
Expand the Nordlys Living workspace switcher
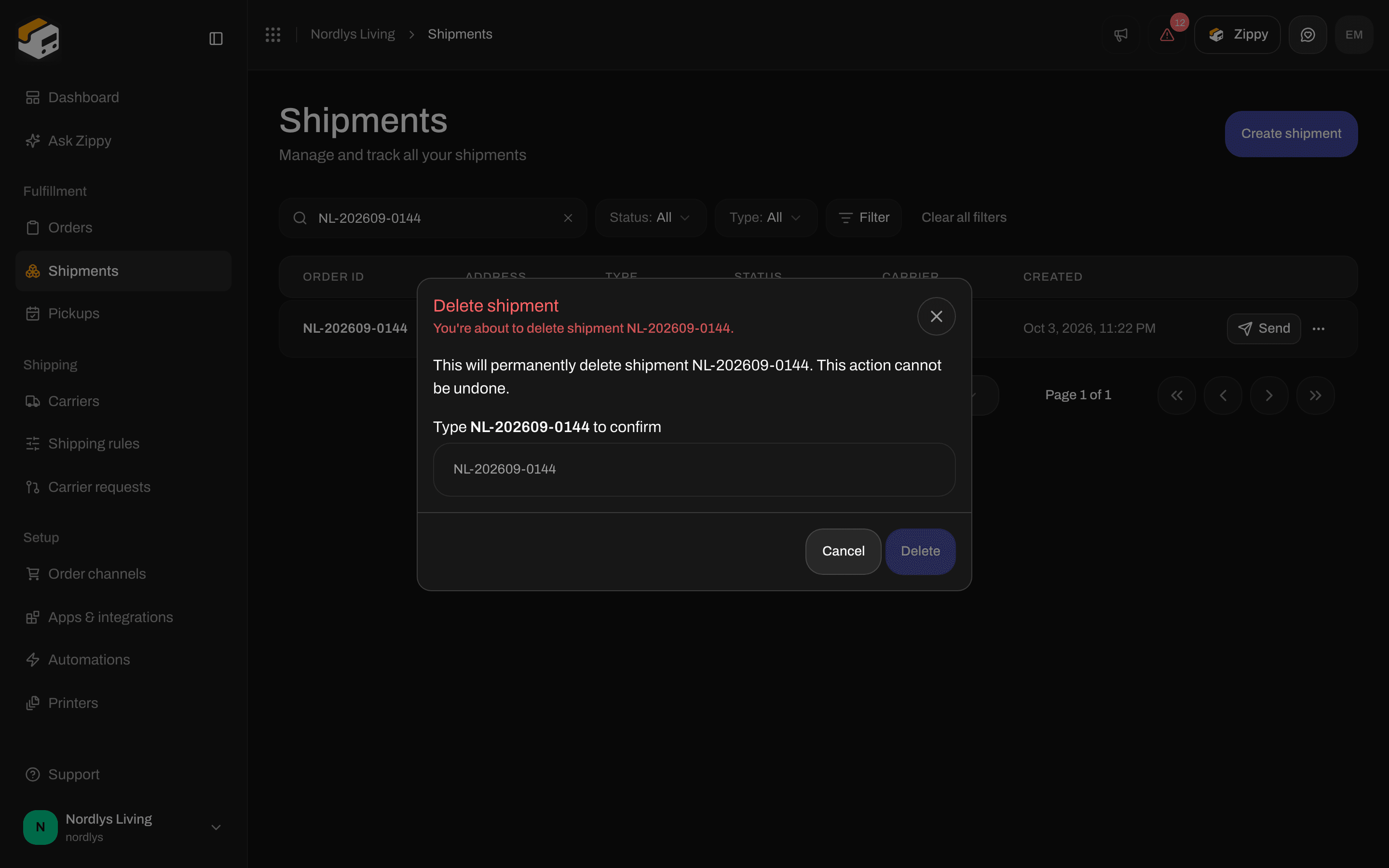pyautogui.click(x=123, y=827)
